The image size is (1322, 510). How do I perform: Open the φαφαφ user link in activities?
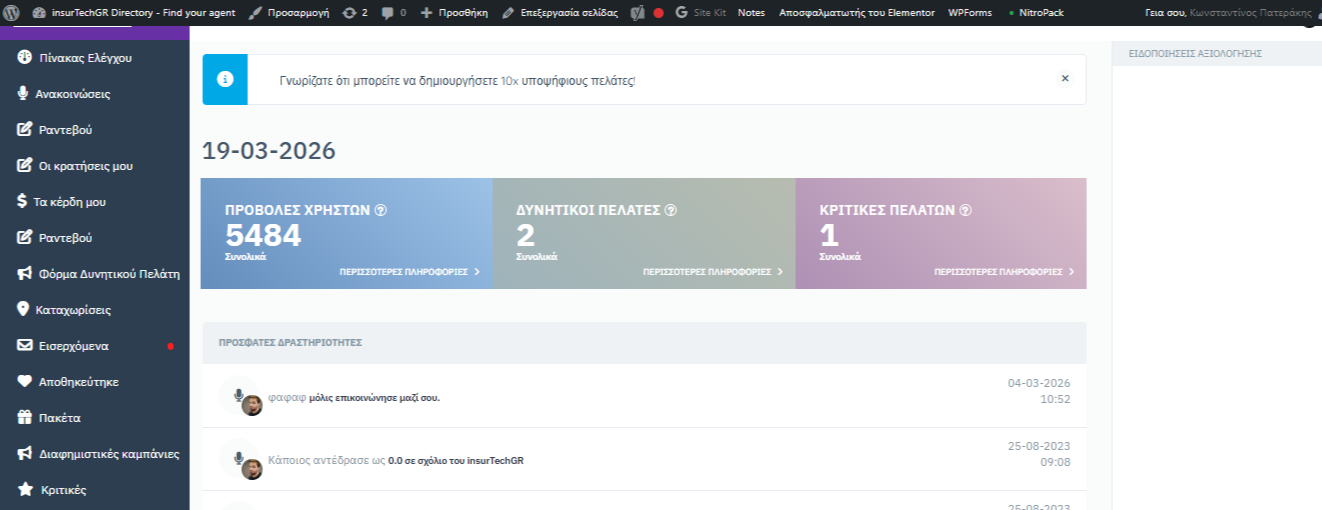pos(287,397)
